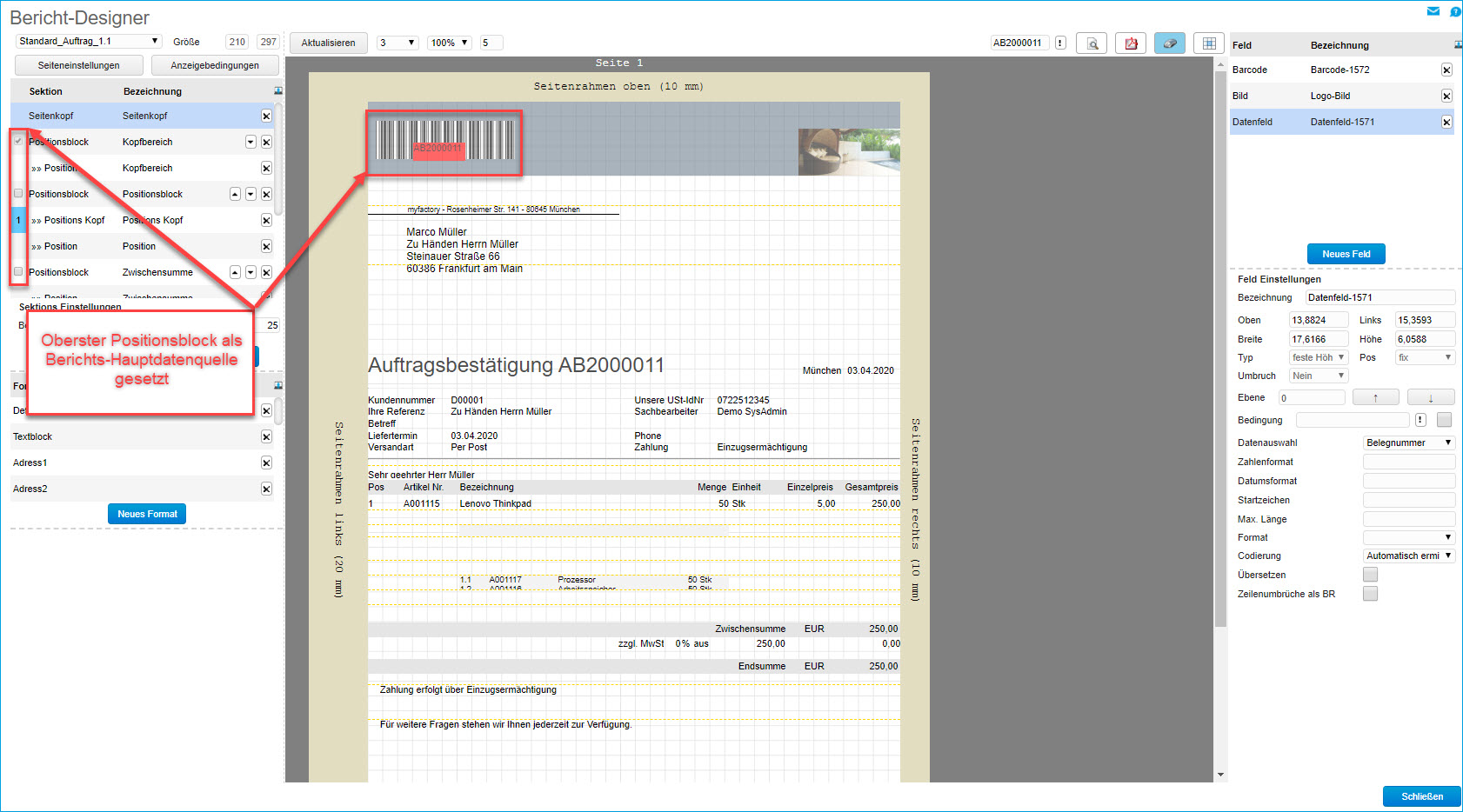This screenshot has height=812, width=1463.
Task: Click the Neues Feld button
Action: [1346, 254]
